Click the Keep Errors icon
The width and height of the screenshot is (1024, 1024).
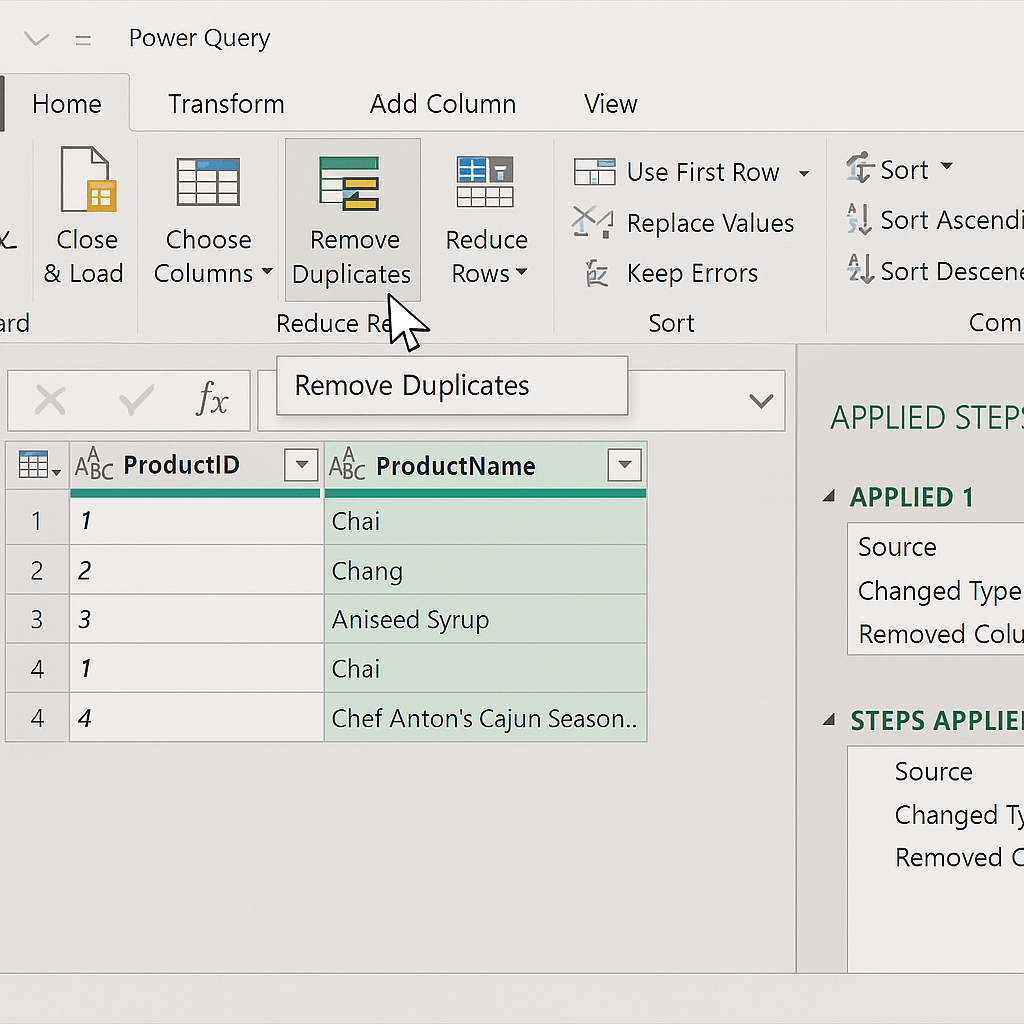point(595,273)
